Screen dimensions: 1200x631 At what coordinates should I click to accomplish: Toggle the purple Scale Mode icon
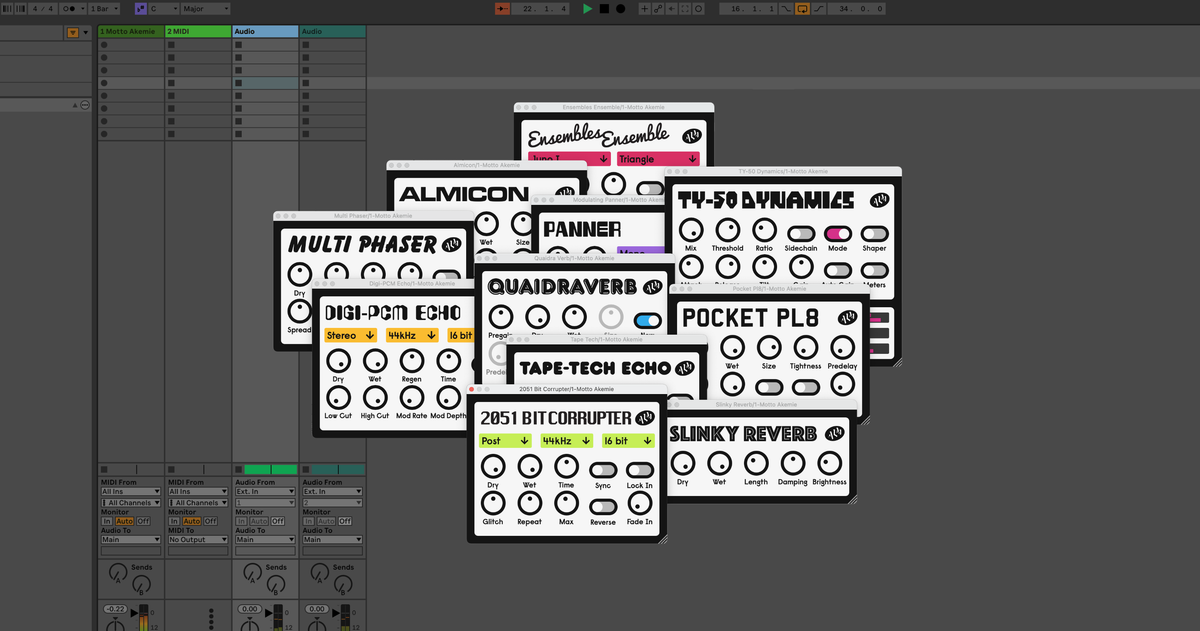(141, 8)
